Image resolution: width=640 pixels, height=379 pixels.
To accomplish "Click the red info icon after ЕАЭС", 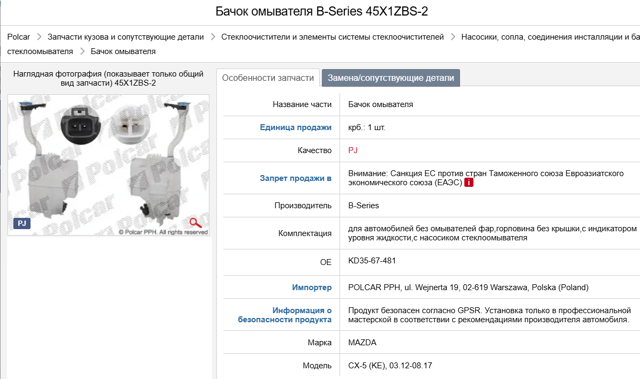I will 469,182.
